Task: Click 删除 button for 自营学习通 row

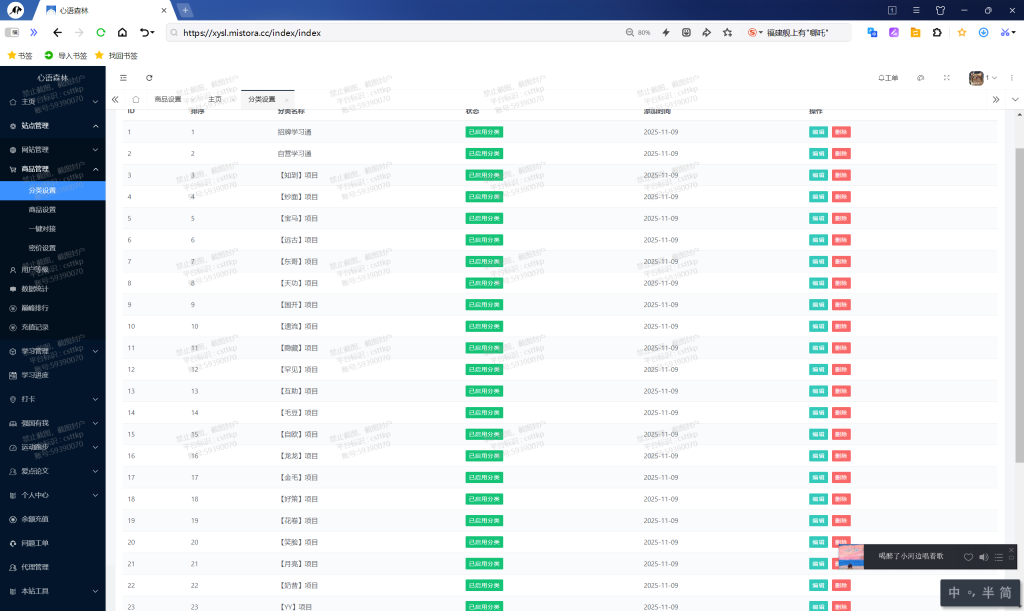Action: [840, 154]
